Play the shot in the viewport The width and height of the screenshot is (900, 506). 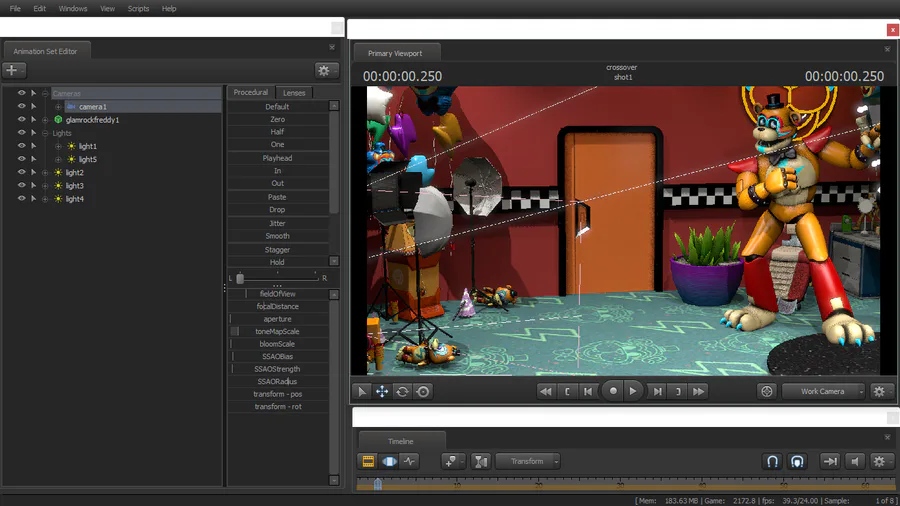tap(633, 391)
